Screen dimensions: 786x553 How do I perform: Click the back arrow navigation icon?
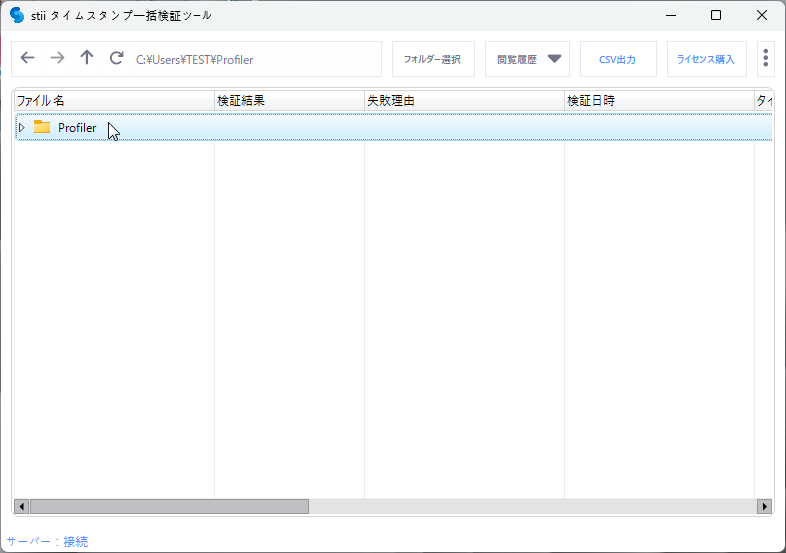click(27, 59)
